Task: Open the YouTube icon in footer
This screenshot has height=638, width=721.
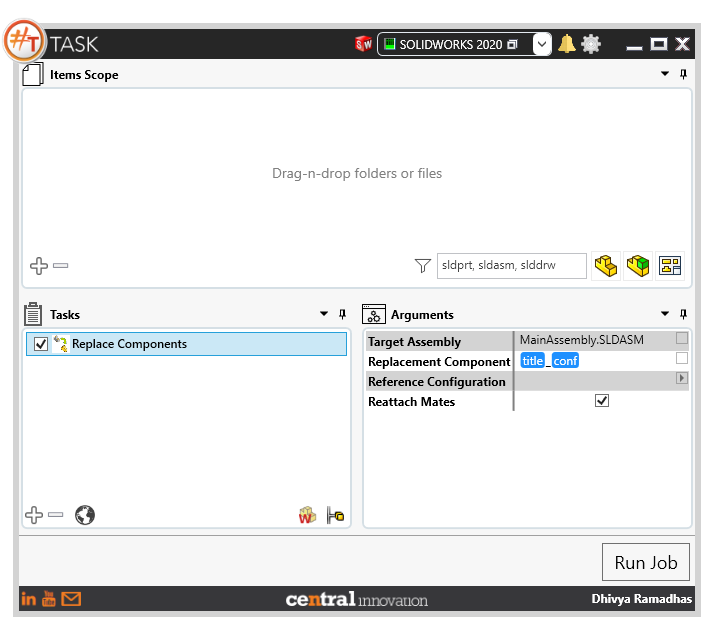Action: pyautogui.click(x=49, y=599)
